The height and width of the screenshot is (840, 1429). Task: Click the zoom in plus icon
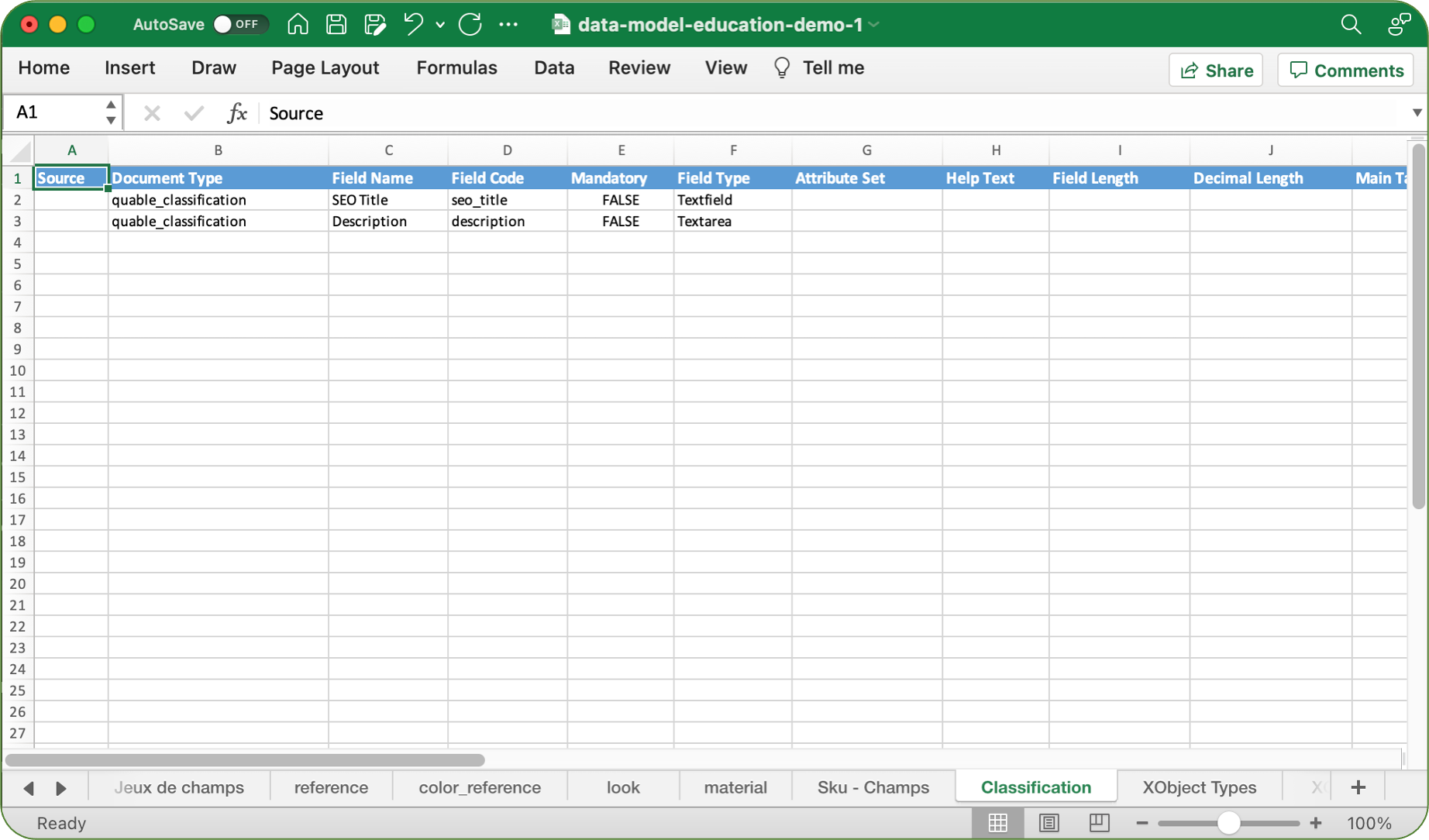point(1316,823)
